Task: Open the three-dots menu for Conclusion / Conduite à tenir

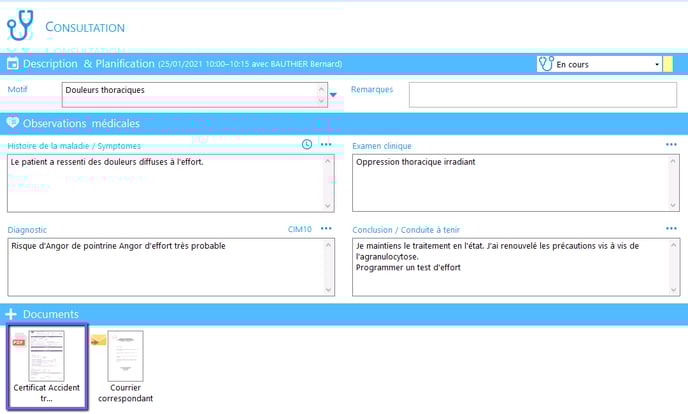Action: click(671, 229)
